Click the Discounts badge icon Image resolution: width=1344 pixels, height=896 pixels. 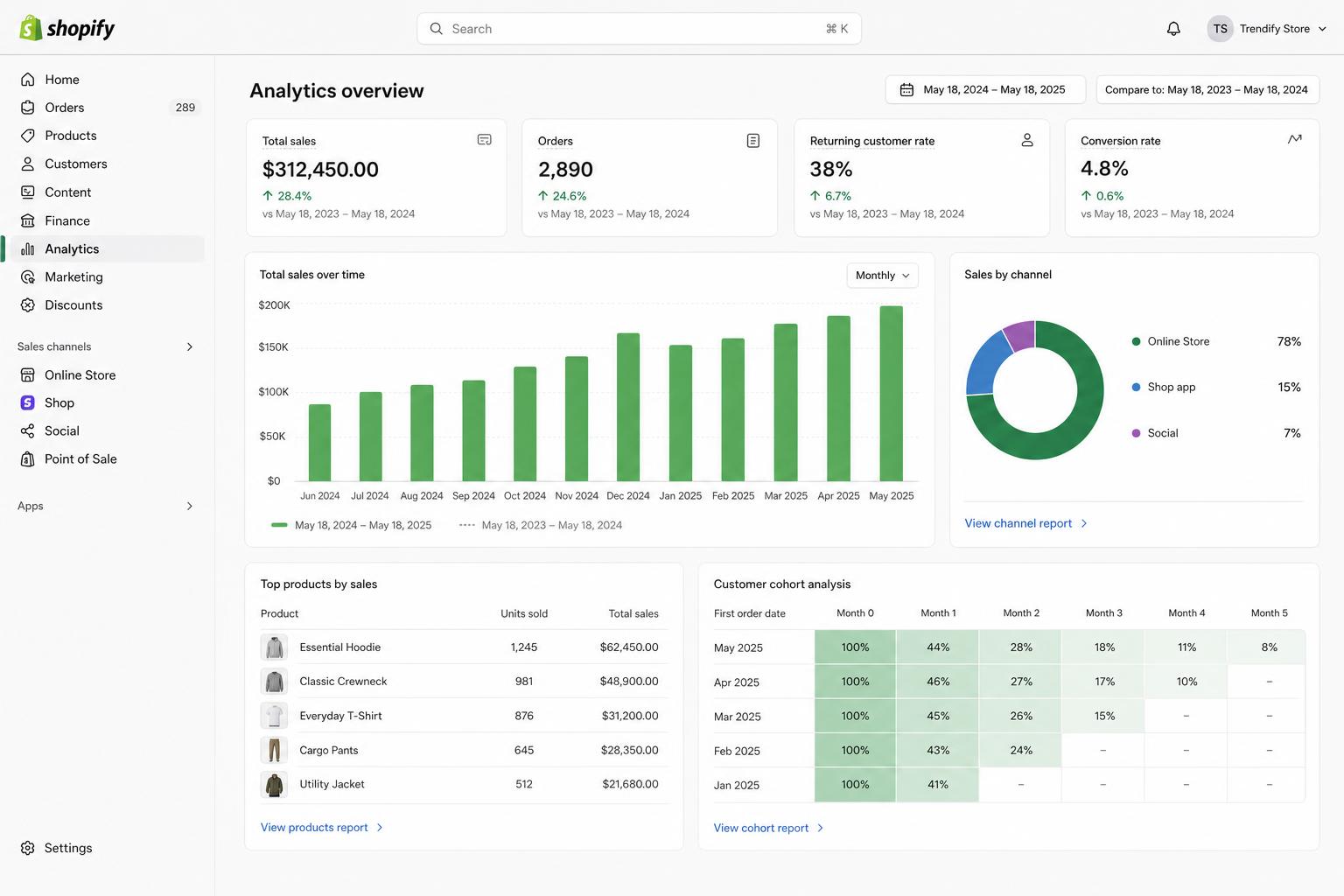(28, 305)
